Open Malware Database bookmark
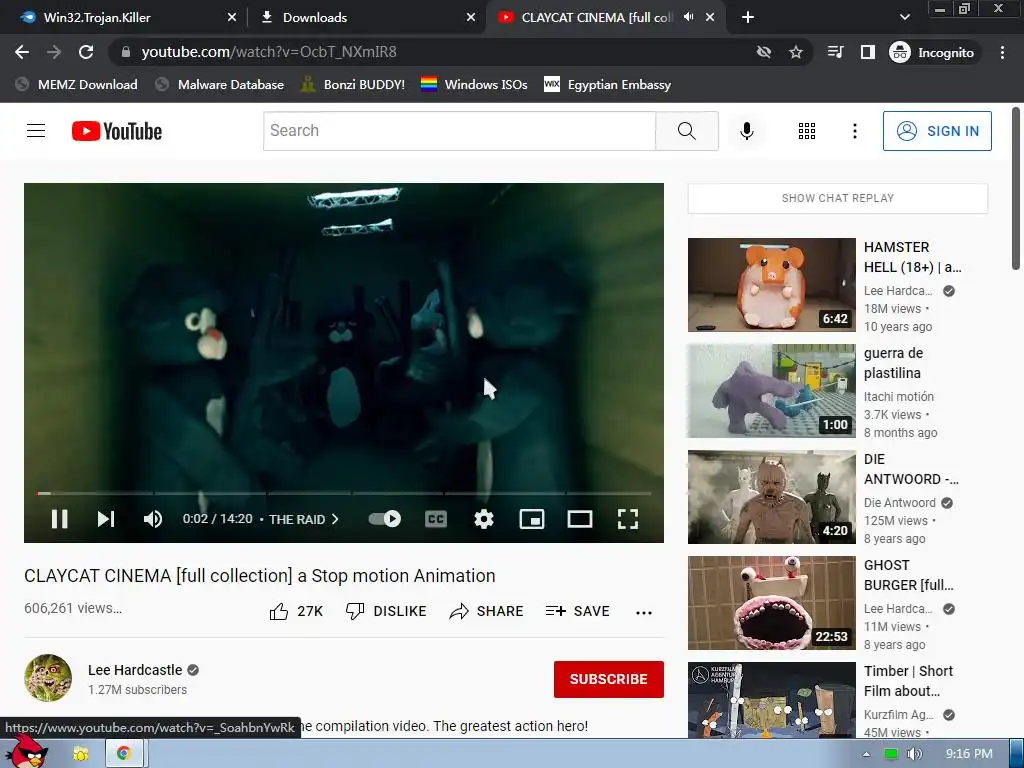Image resolution: width=1024 pixels, height=768 pixels. click(219, 84)
